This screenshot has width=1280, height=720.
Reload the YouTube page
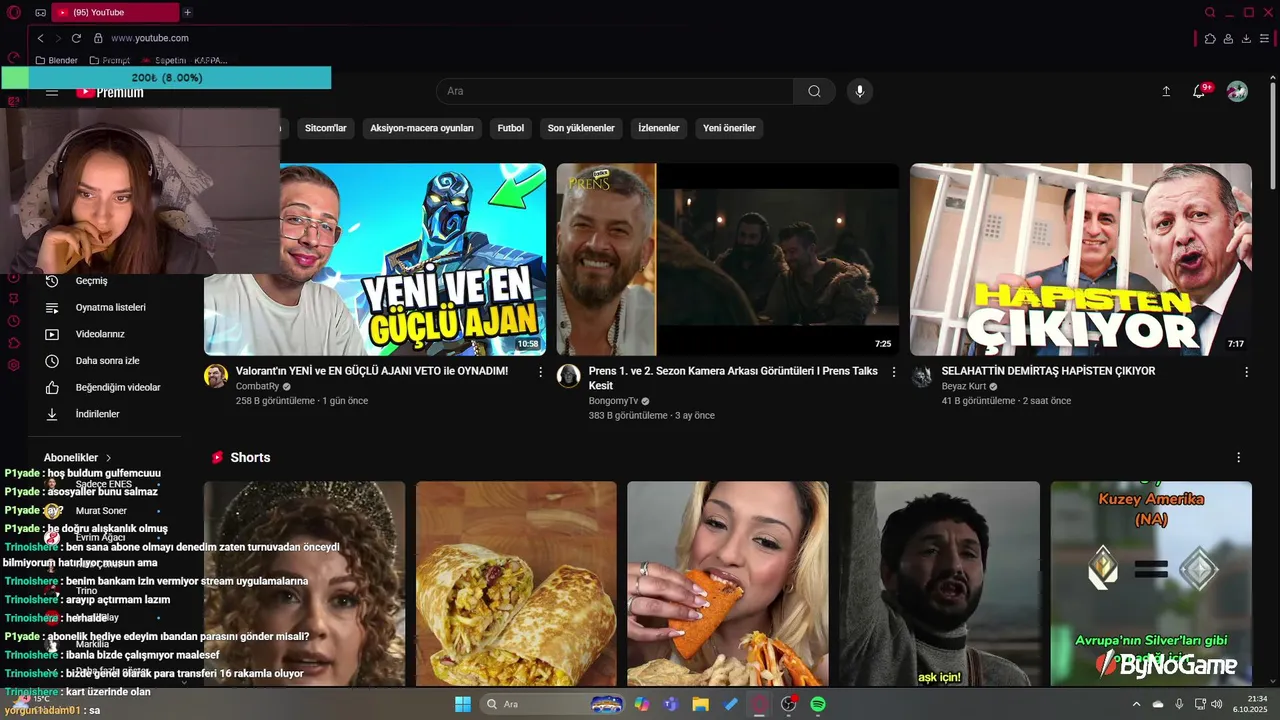[76, 38]
